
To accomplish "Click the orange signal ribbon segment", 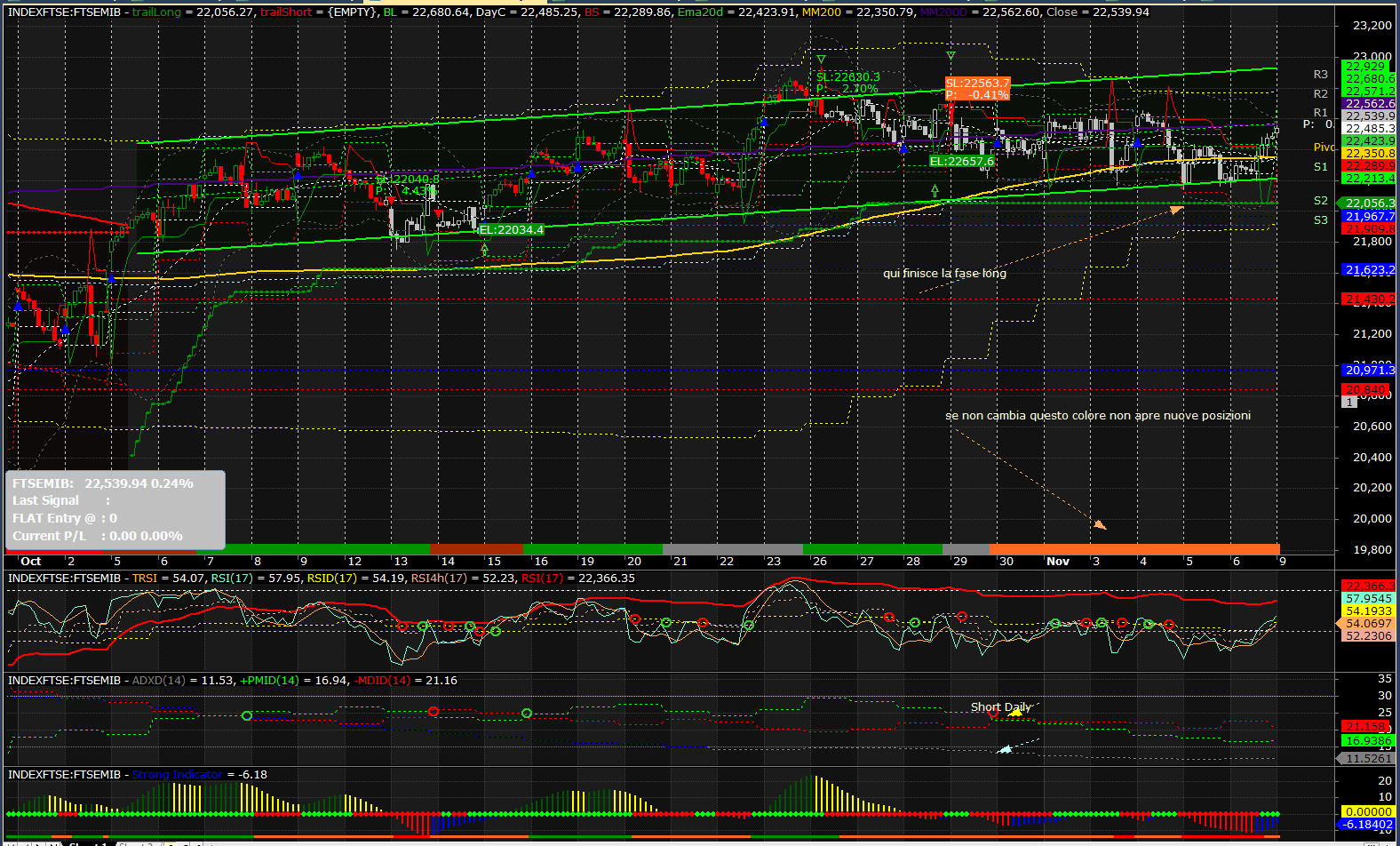I will point(1134,549).
